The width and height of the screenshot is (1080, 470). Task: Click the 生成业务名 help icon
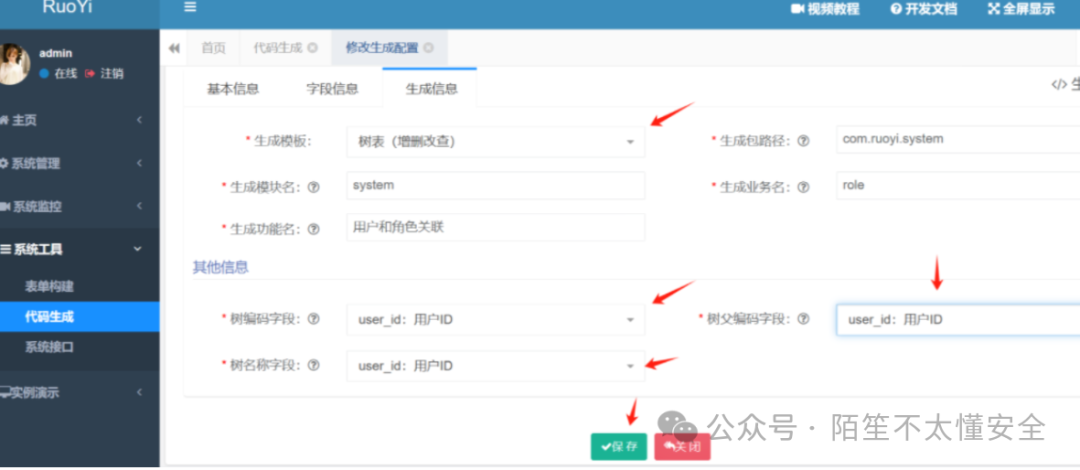point(802,187)
